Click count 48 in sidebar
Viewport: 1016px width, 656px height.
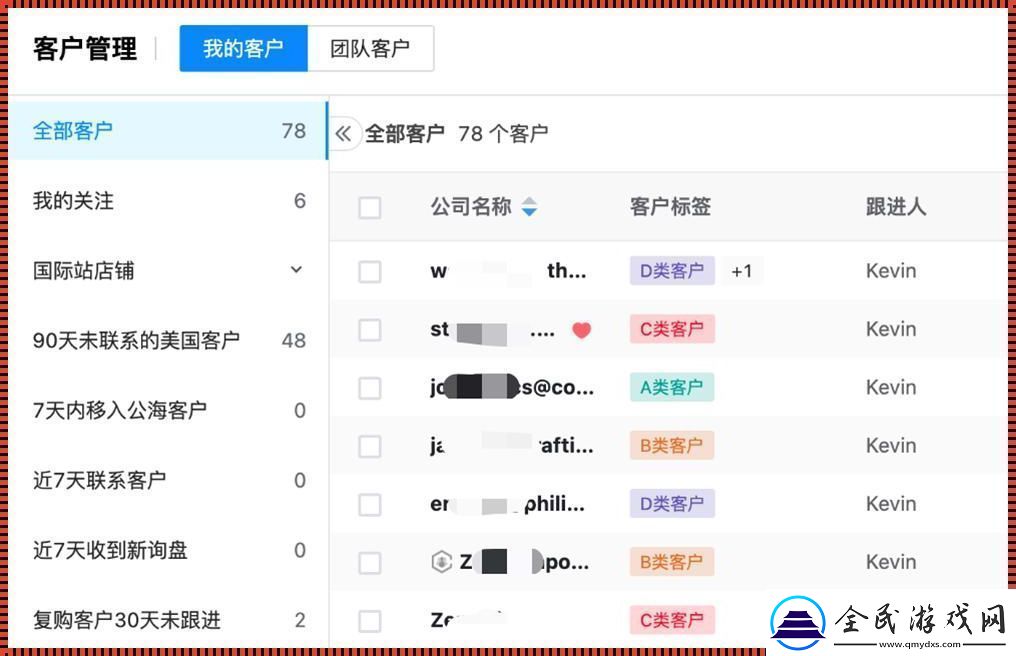point(294,340)
